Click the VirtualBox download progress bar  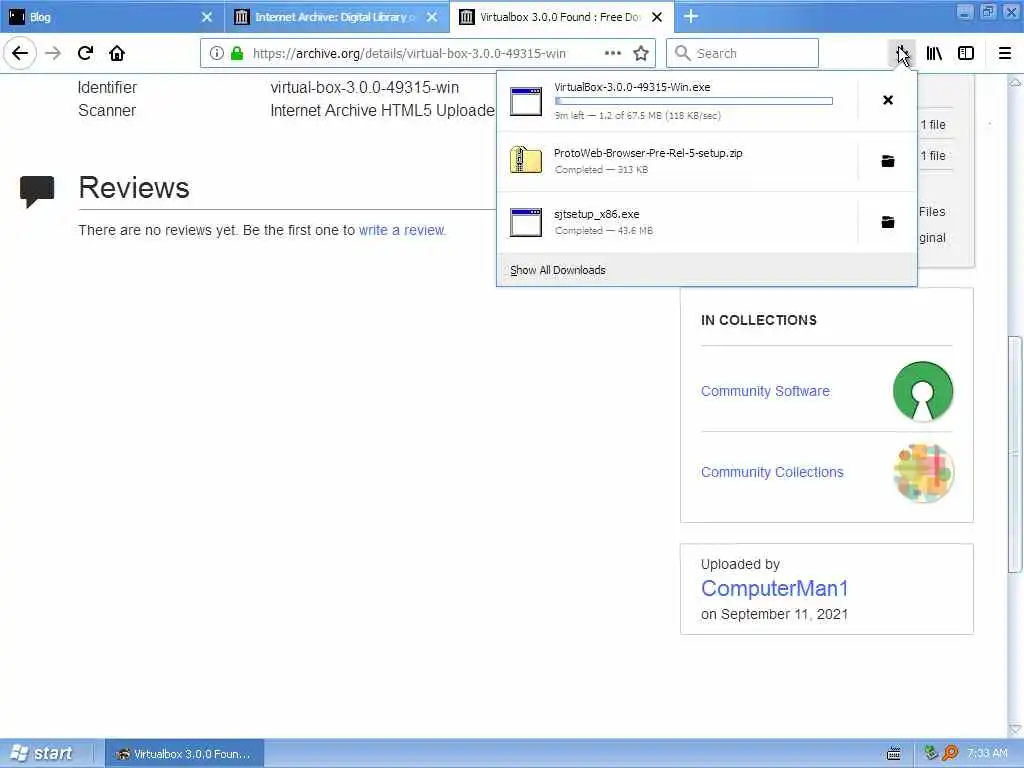(x=694, y=101)
